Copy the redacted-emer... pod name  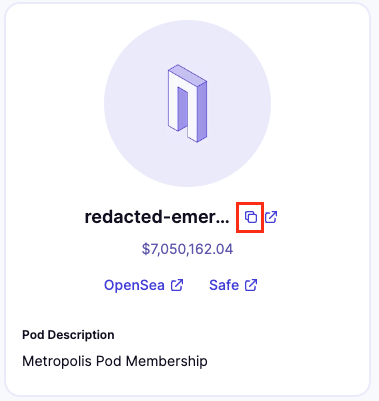(251, 217)
